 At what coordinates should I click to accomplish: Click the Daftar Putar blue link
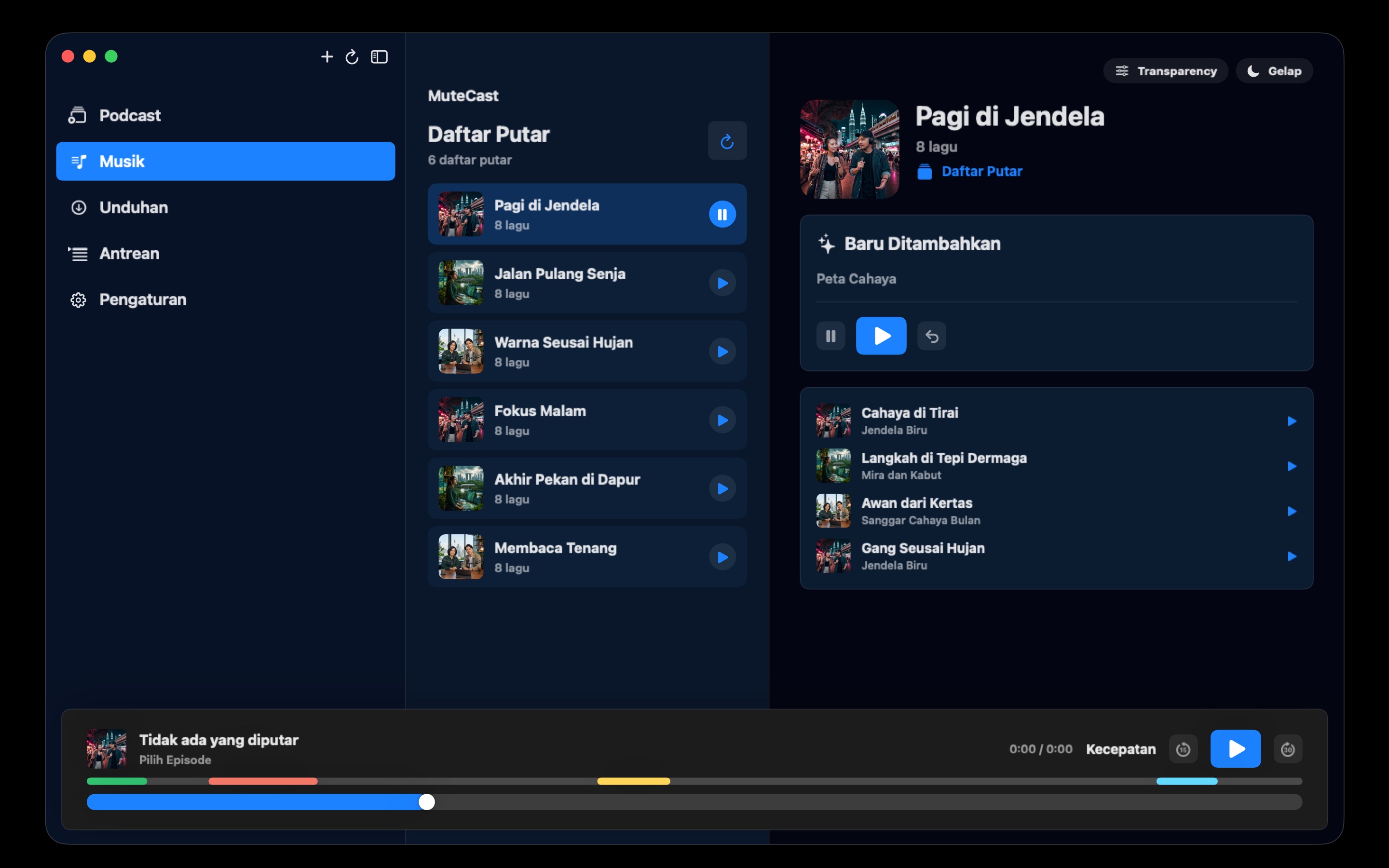click(x=981, y=171)
